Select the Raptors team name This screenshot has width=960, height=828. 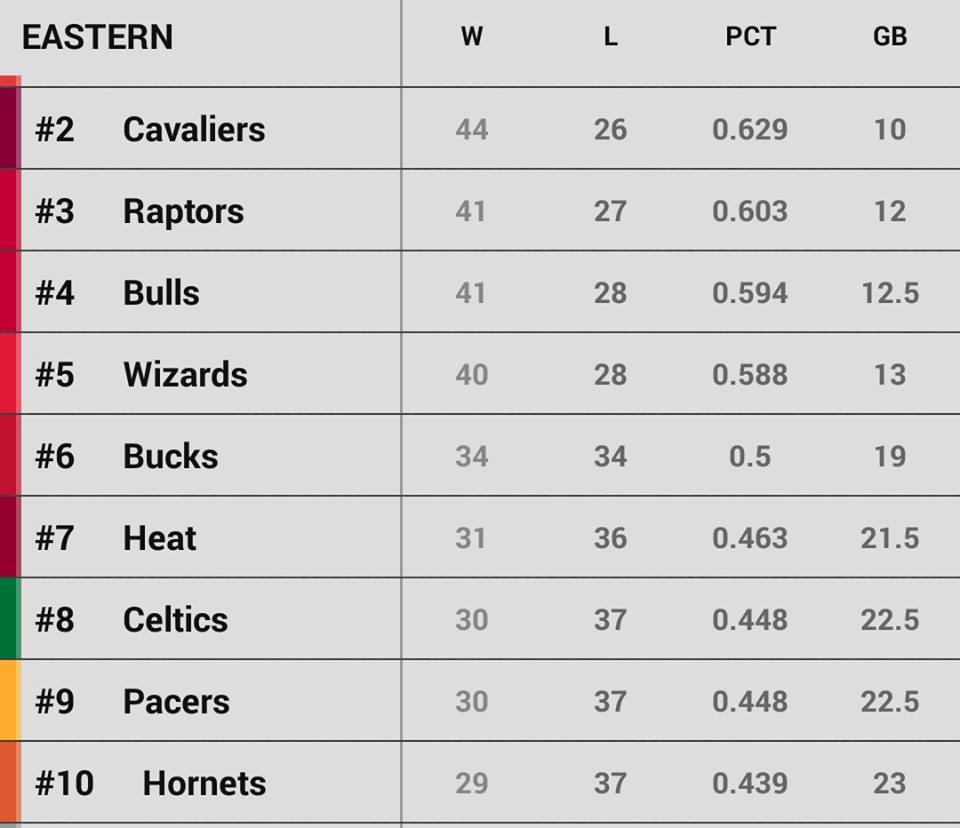(183, 212)
